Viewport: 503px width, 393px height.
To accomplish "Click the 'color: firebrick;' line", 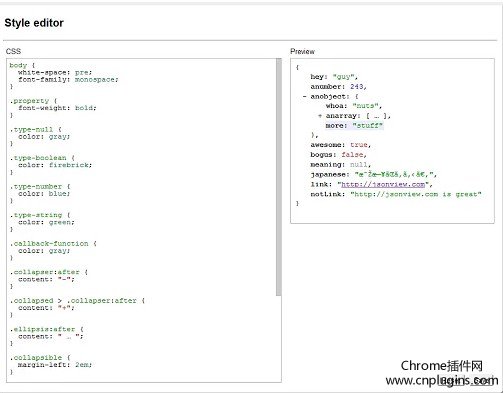I will tap(55, 165).
